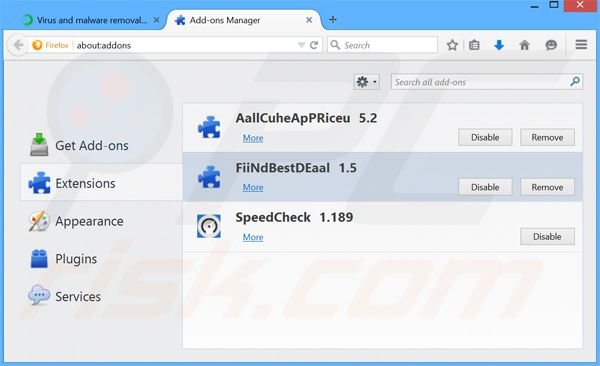Select Extensions category
Screen dimensions: 600x366
tap(101, 183)
